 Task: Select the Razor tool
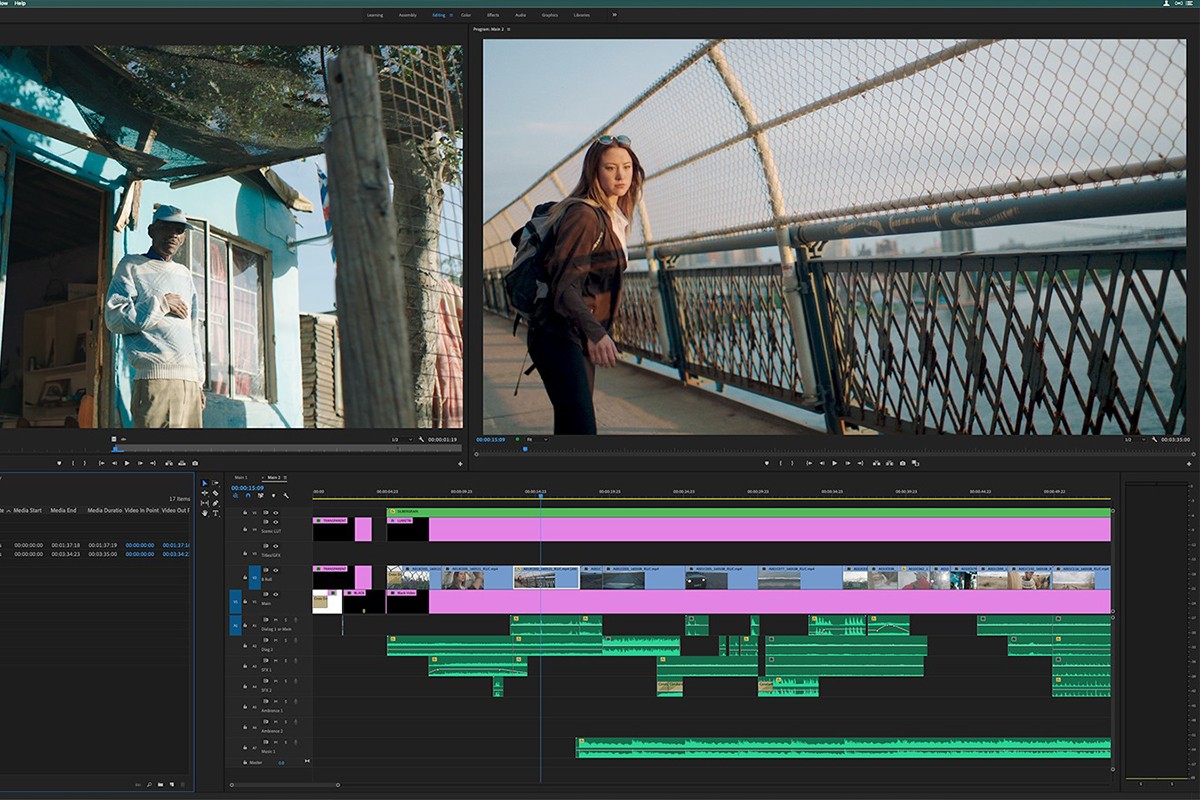pos(215,493)
